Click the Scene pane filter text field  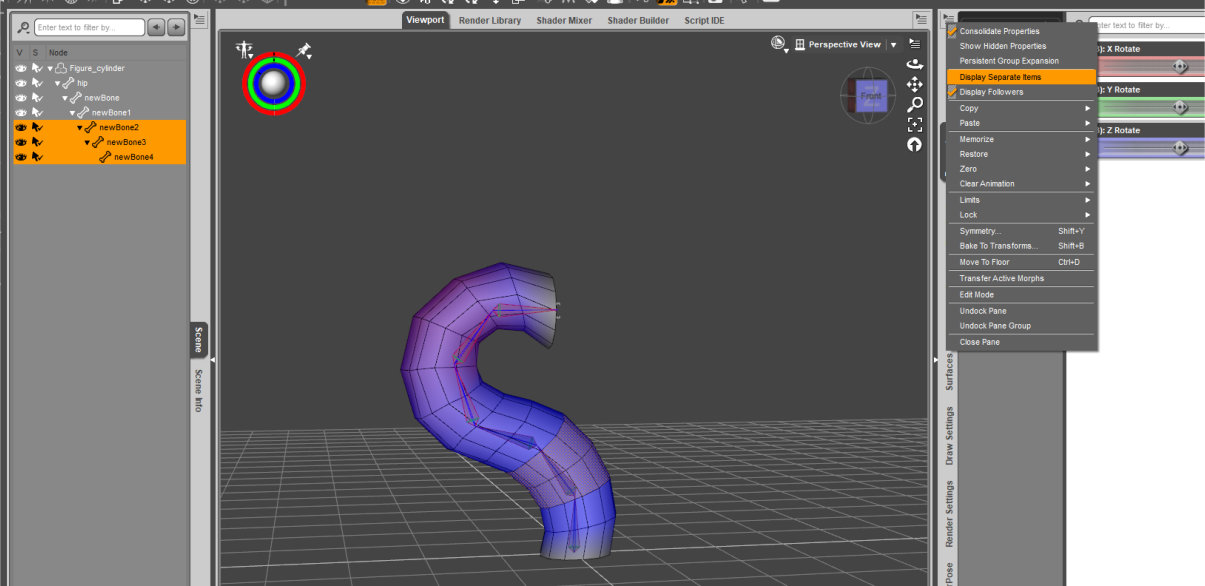coord(90,28)
